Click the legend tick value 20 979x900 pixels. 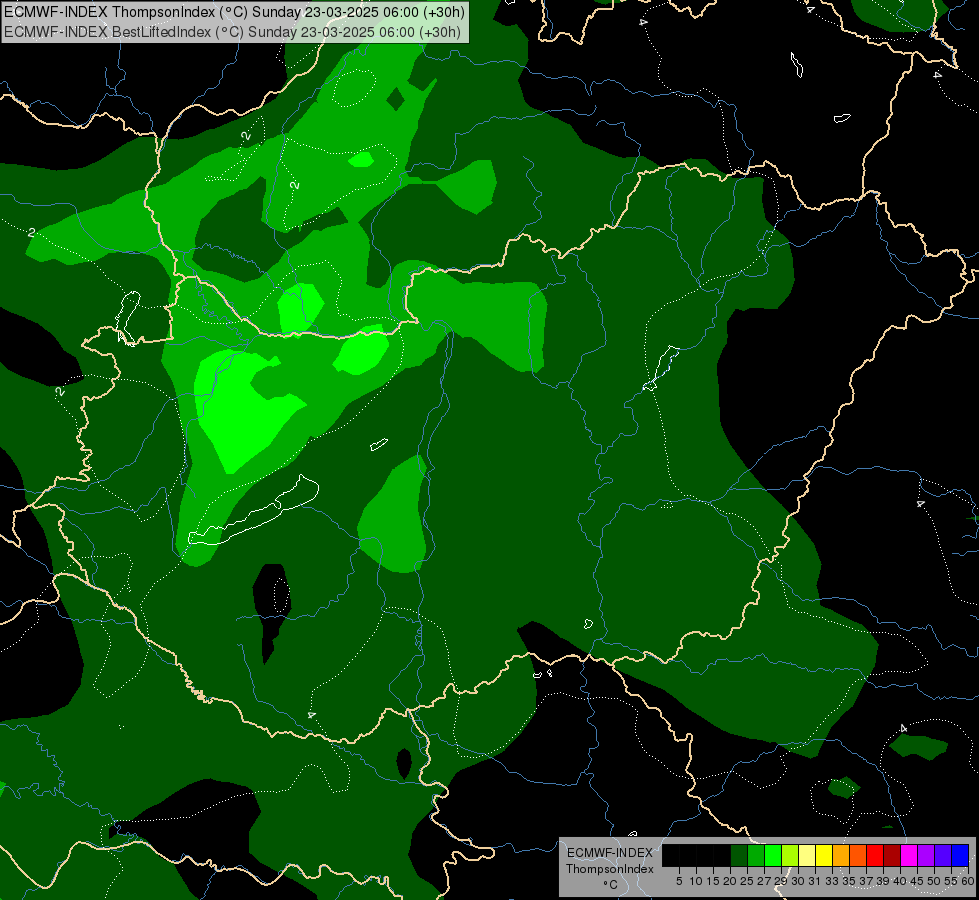730,881
